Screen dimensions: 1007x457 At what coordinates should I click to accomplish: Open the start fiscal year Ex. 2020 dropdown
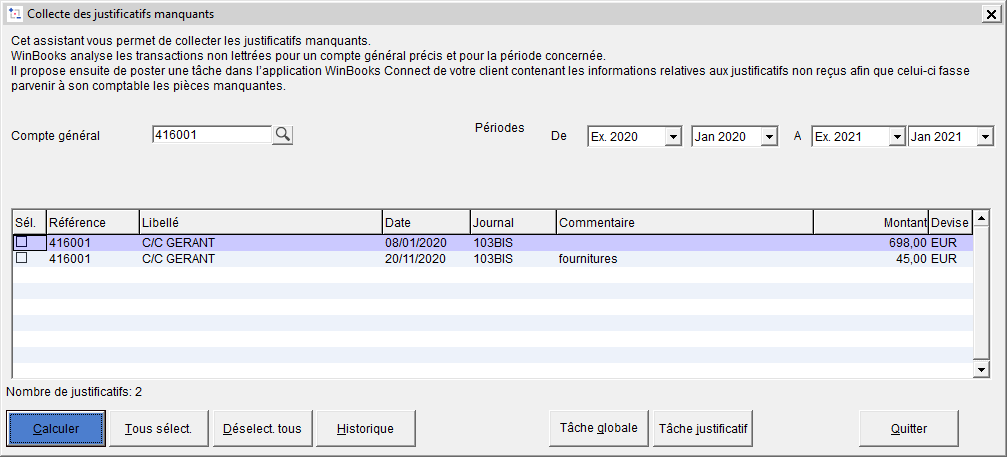pyautogui.click(x=672, y=137)
